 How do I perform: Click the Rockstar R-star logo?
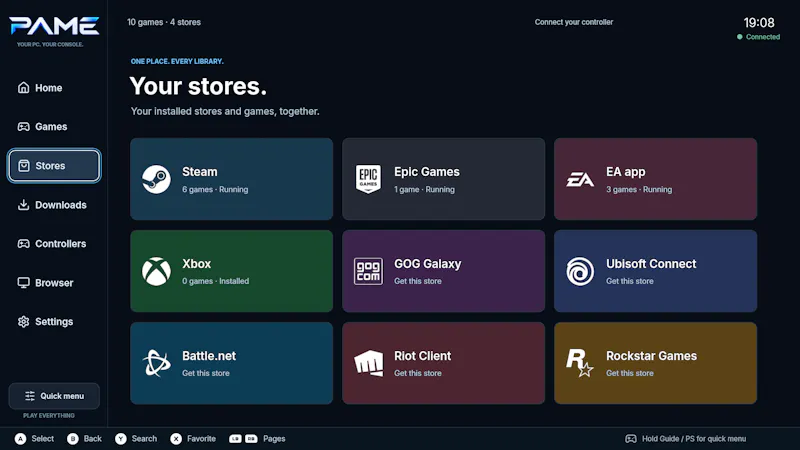point(580,363)
